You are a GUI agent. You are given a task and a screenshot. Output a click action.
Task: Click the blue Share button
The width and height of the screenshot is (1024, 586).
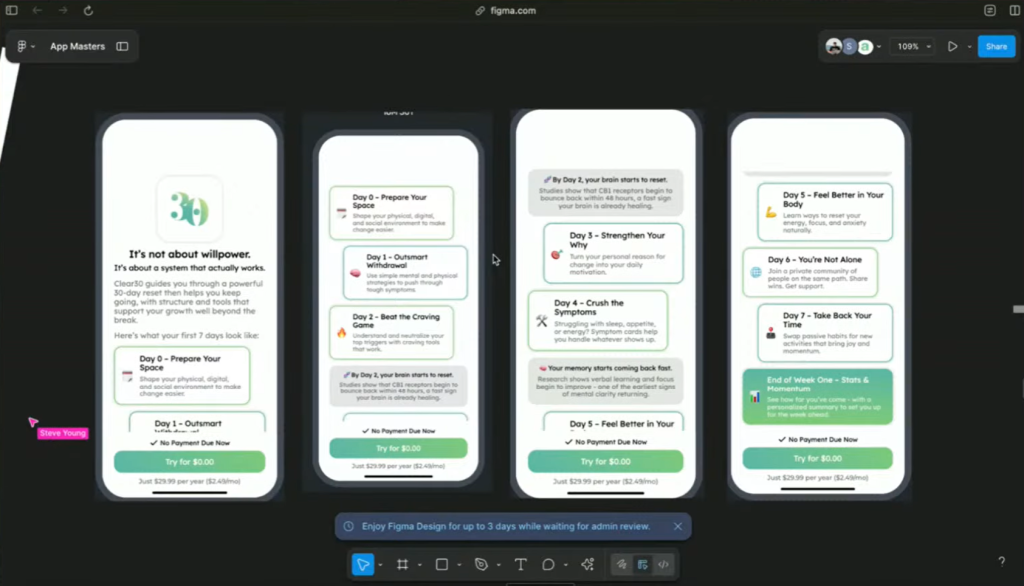[996, 46]
